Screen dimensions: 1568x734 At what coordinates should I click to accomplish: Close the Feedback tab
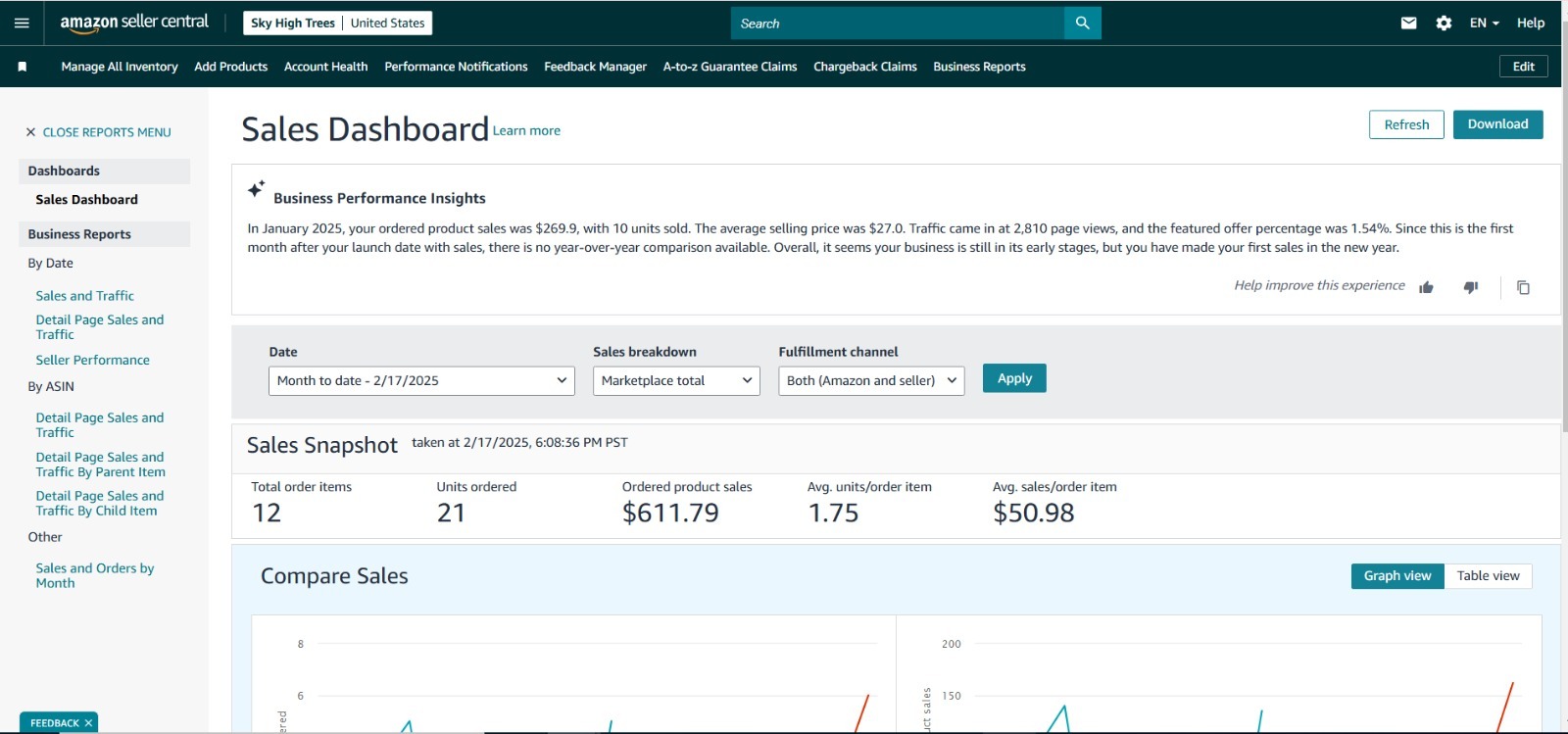[88, 723]
